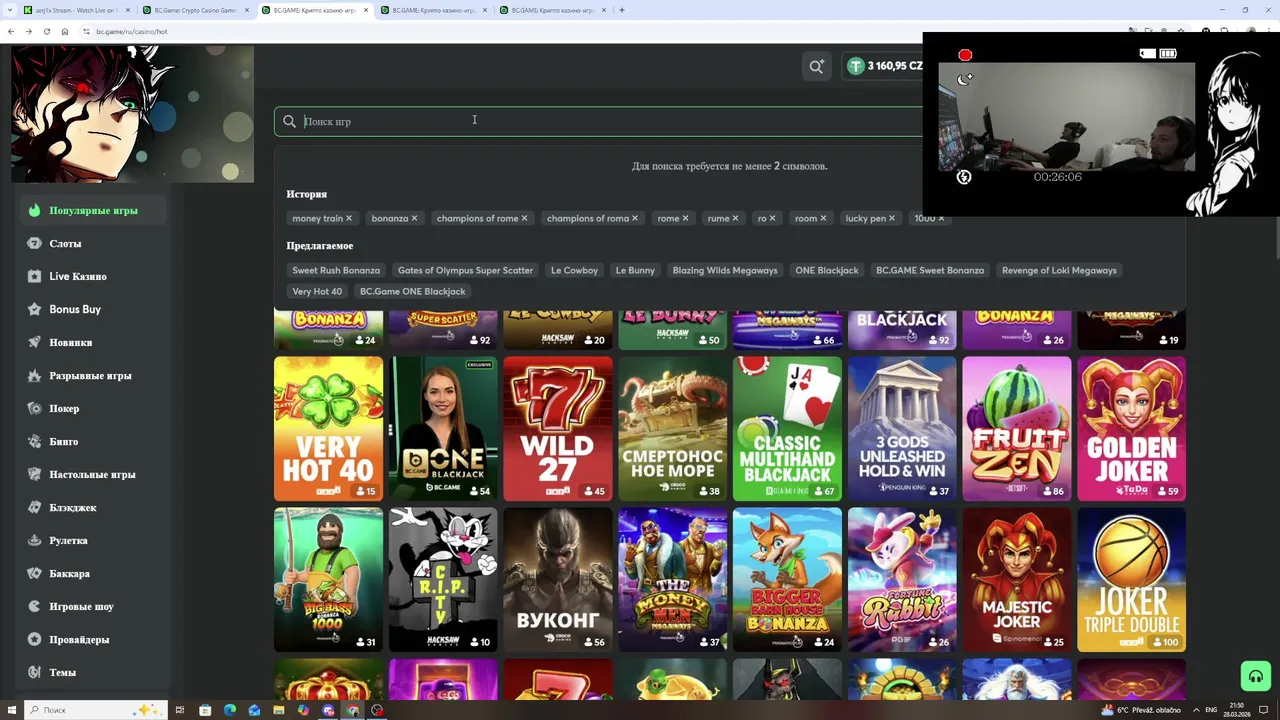Open File Explorer from taskbar
1280x720 pixels.
[x=279, y=710]
